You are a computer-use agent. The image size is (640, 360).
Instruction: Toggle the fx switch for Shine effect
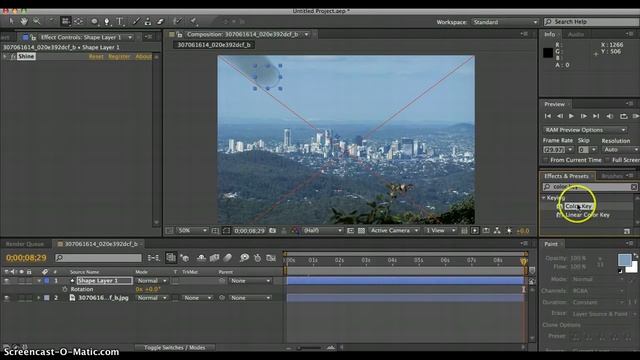click(x=13, y=56)
